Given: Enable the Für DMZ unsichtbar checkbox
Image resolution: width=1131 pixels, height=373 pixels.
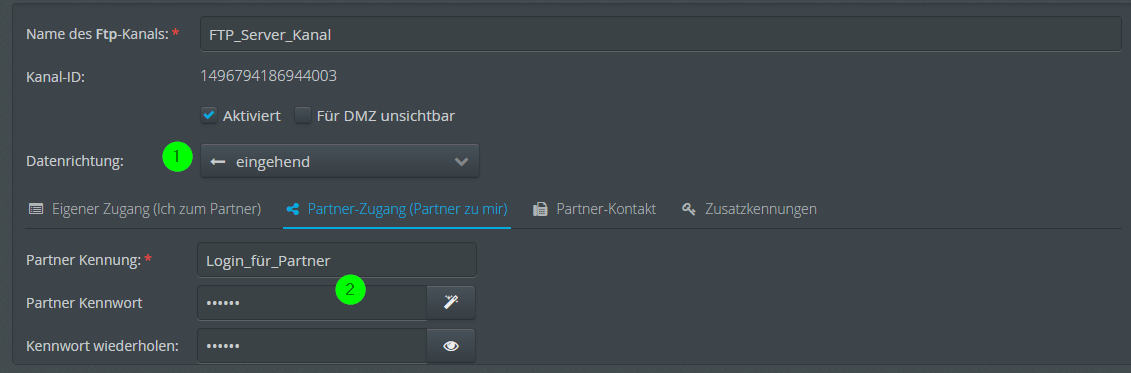Looking at the screenshot, I should (303, 115).
